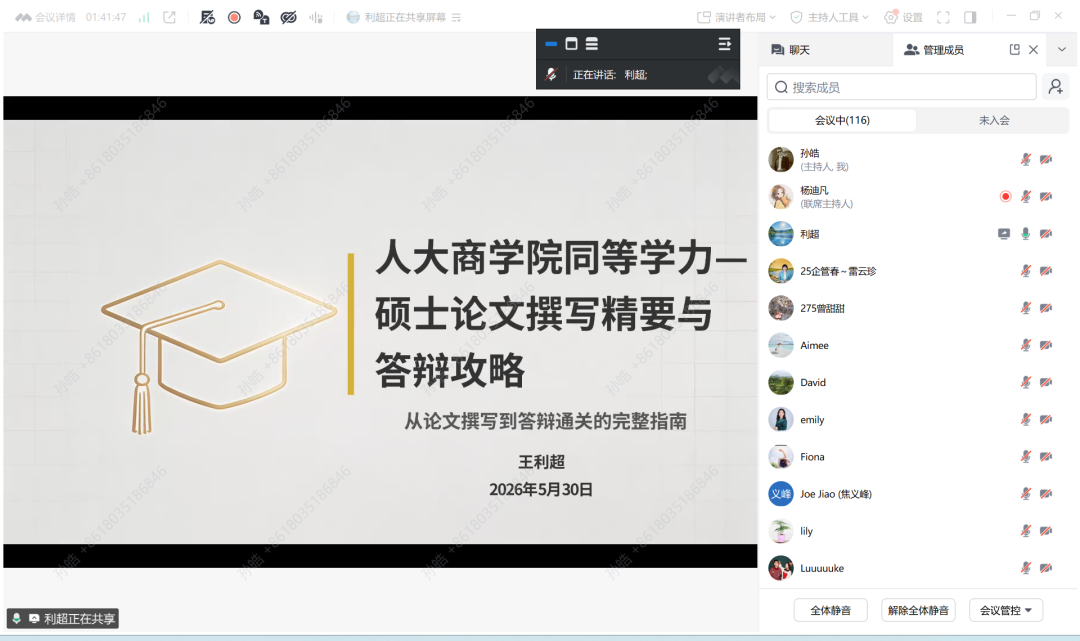
Task: Collapse the floating video bar with the arrow icon
Action: 724,43
